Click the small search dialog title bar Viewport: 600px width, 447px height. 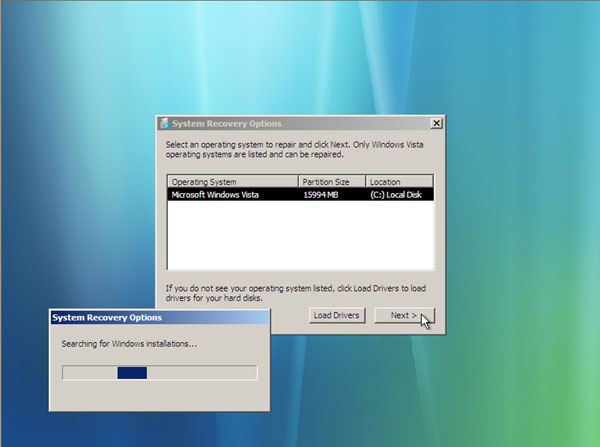pos(160,318)
